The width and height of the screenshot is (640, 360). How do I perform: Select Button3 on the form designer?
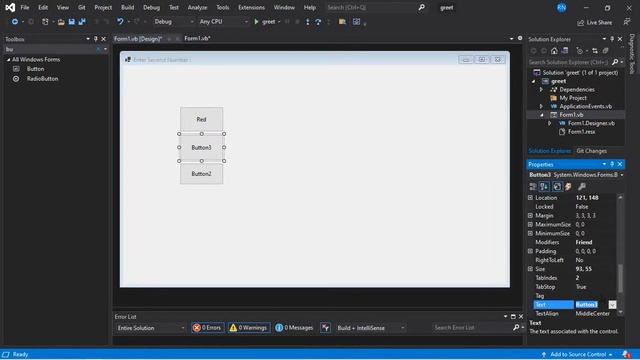(x=202, y=147)
